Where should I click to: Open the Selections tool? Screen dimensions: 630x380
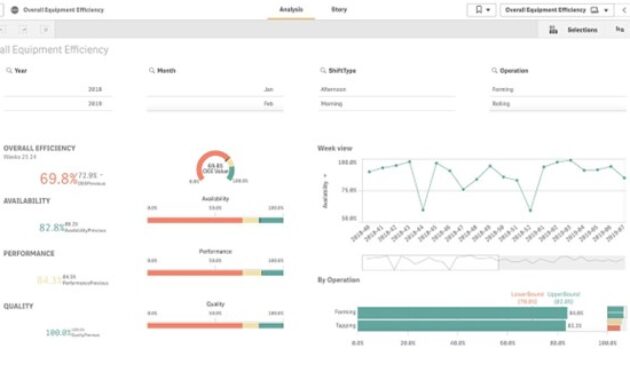point(582,30)
